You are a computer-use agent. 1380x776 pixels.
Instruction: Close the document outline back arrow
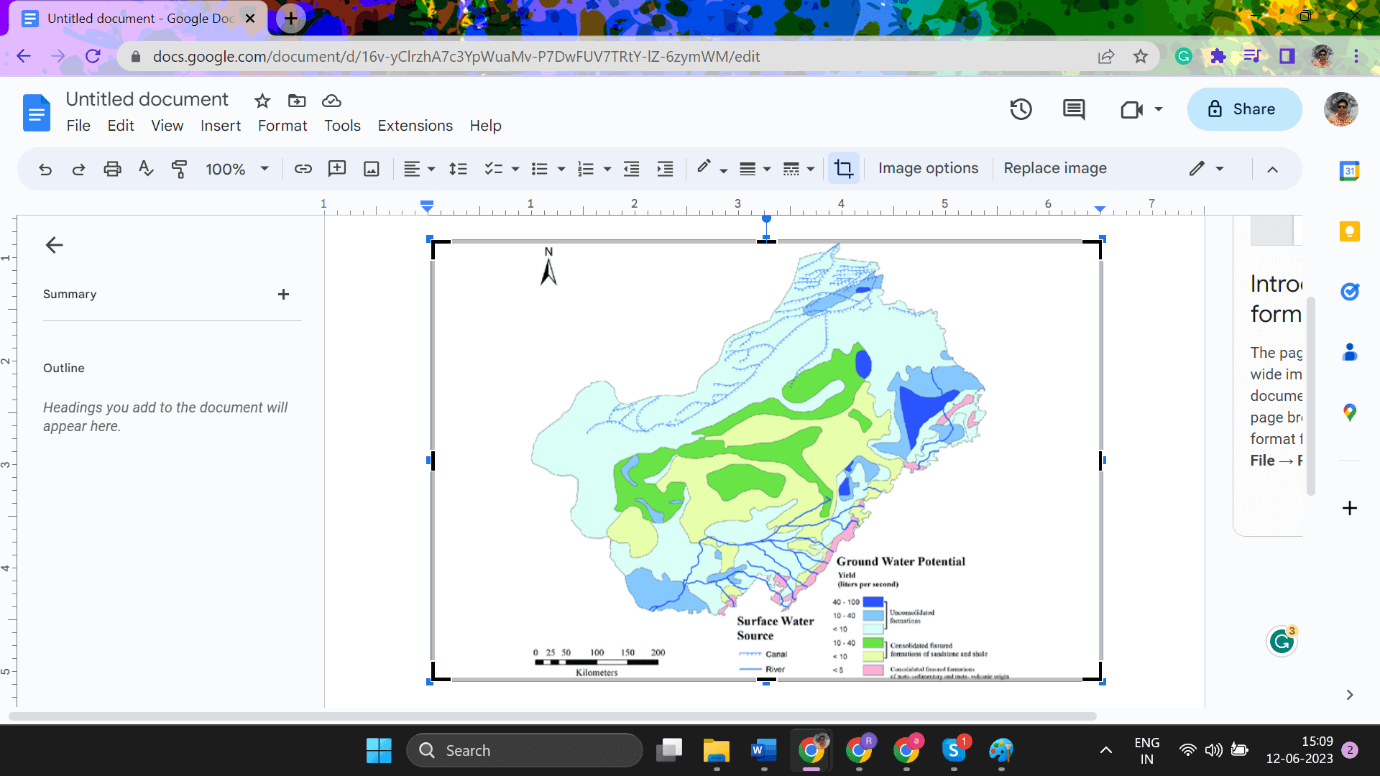pos(54,245)
